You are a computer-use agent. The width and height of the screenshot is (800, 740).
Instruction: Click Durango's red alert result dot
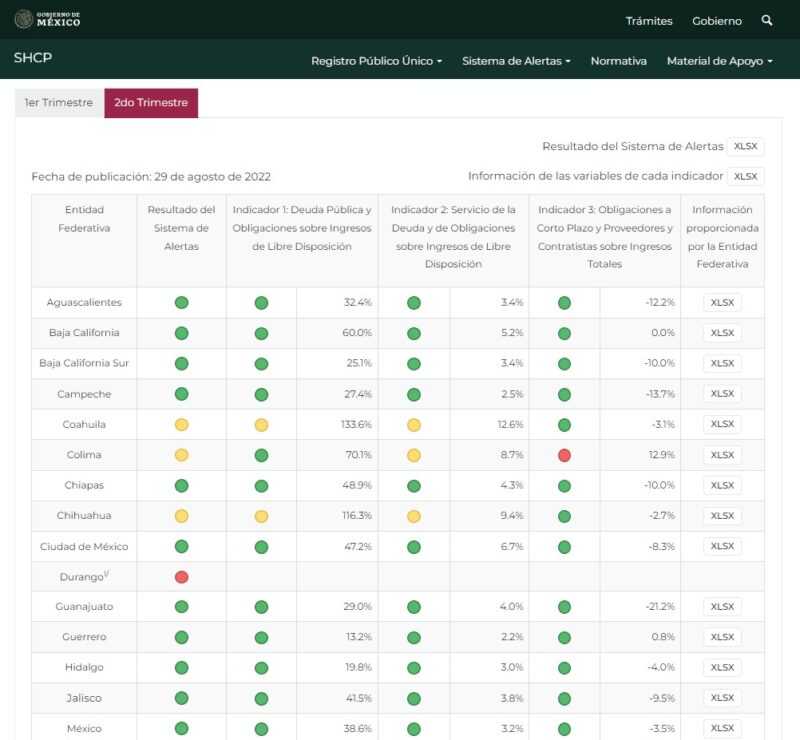point(181,577)
